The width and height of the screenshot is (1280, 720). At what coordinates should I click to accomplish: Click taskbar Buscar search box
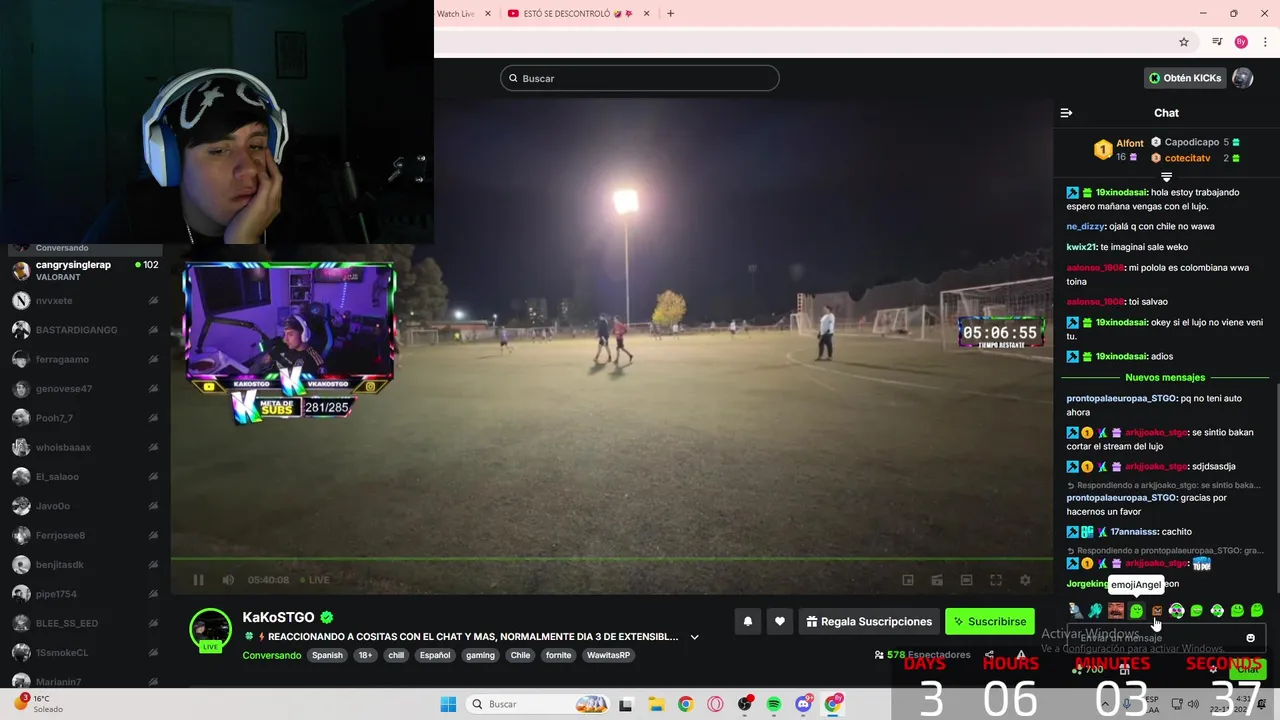click(538, 704)
